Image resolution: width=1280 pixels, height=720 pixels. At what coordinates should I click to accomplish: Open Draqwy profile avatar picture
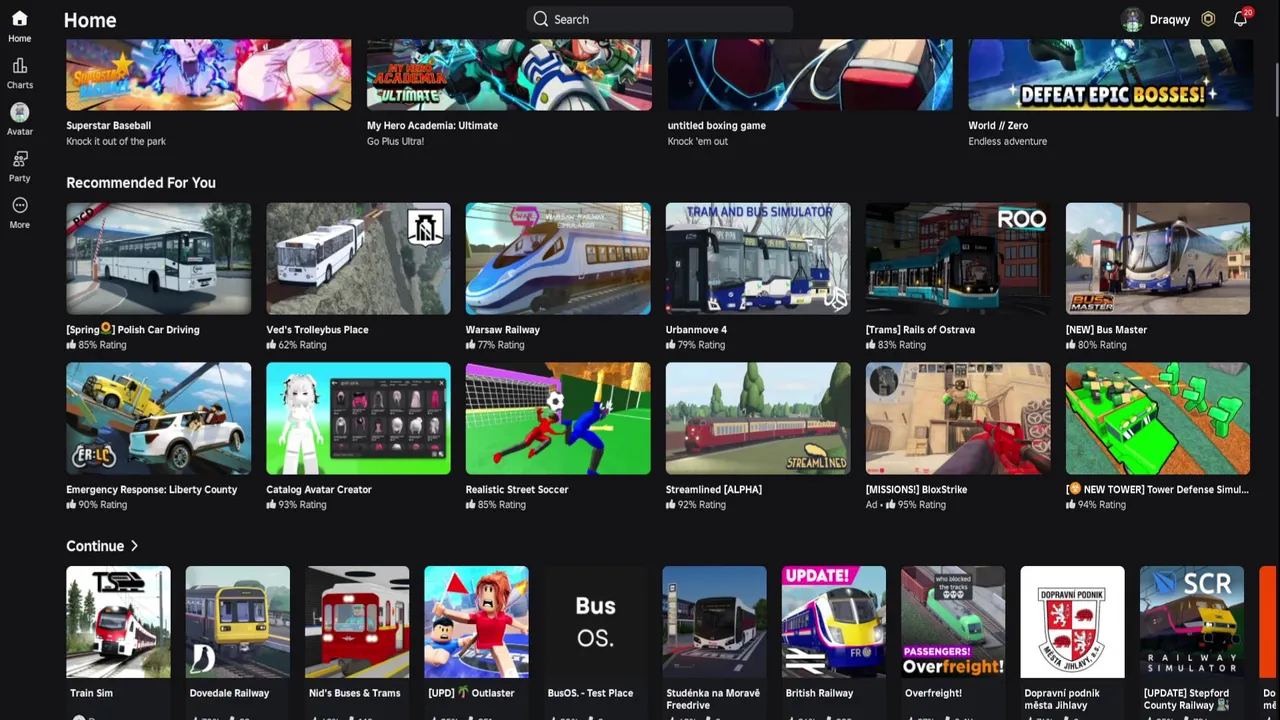(x=1132, y=19)
